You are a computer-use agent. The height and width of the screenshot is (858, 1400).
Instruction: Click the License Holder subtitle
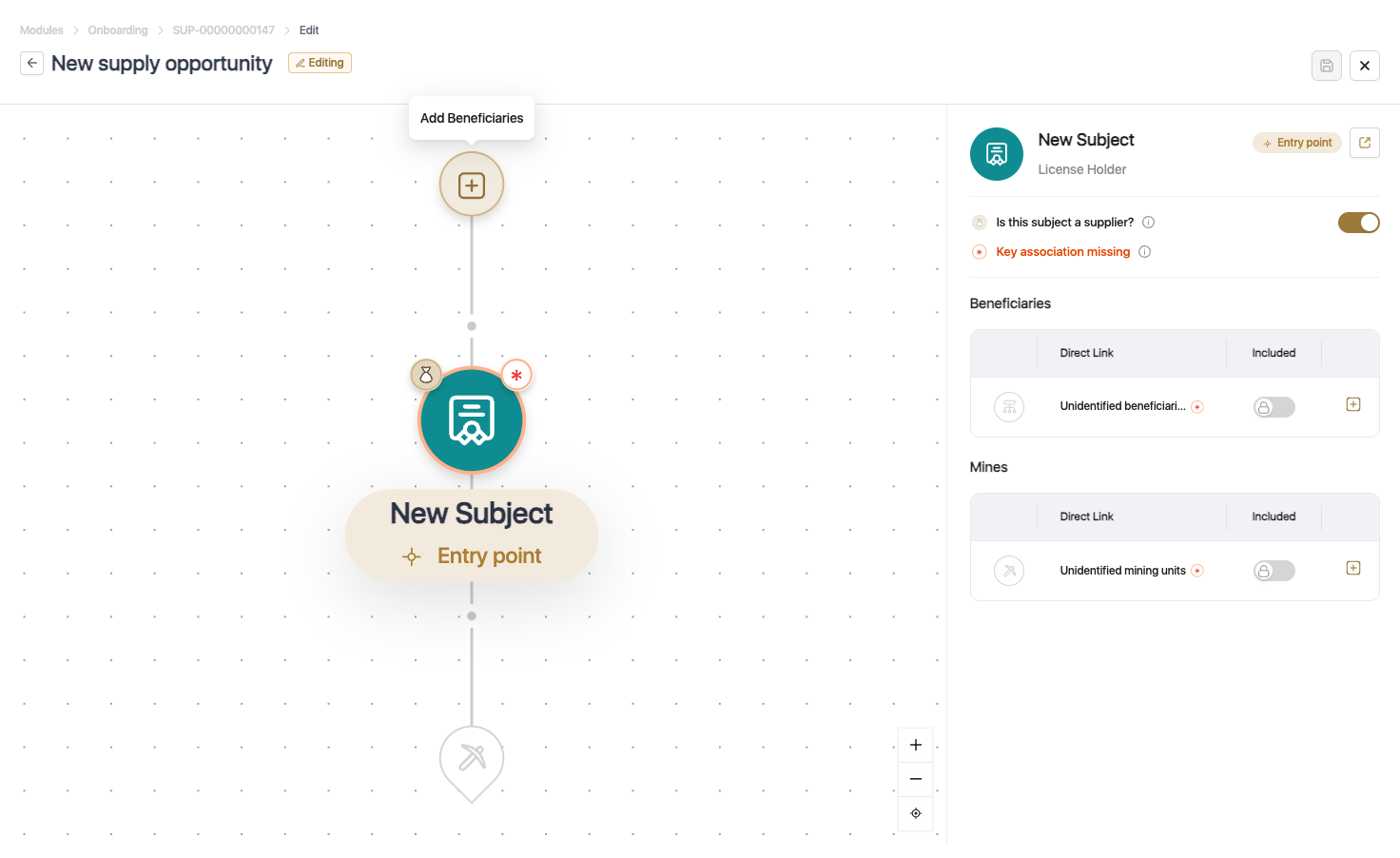[1081, 169]
